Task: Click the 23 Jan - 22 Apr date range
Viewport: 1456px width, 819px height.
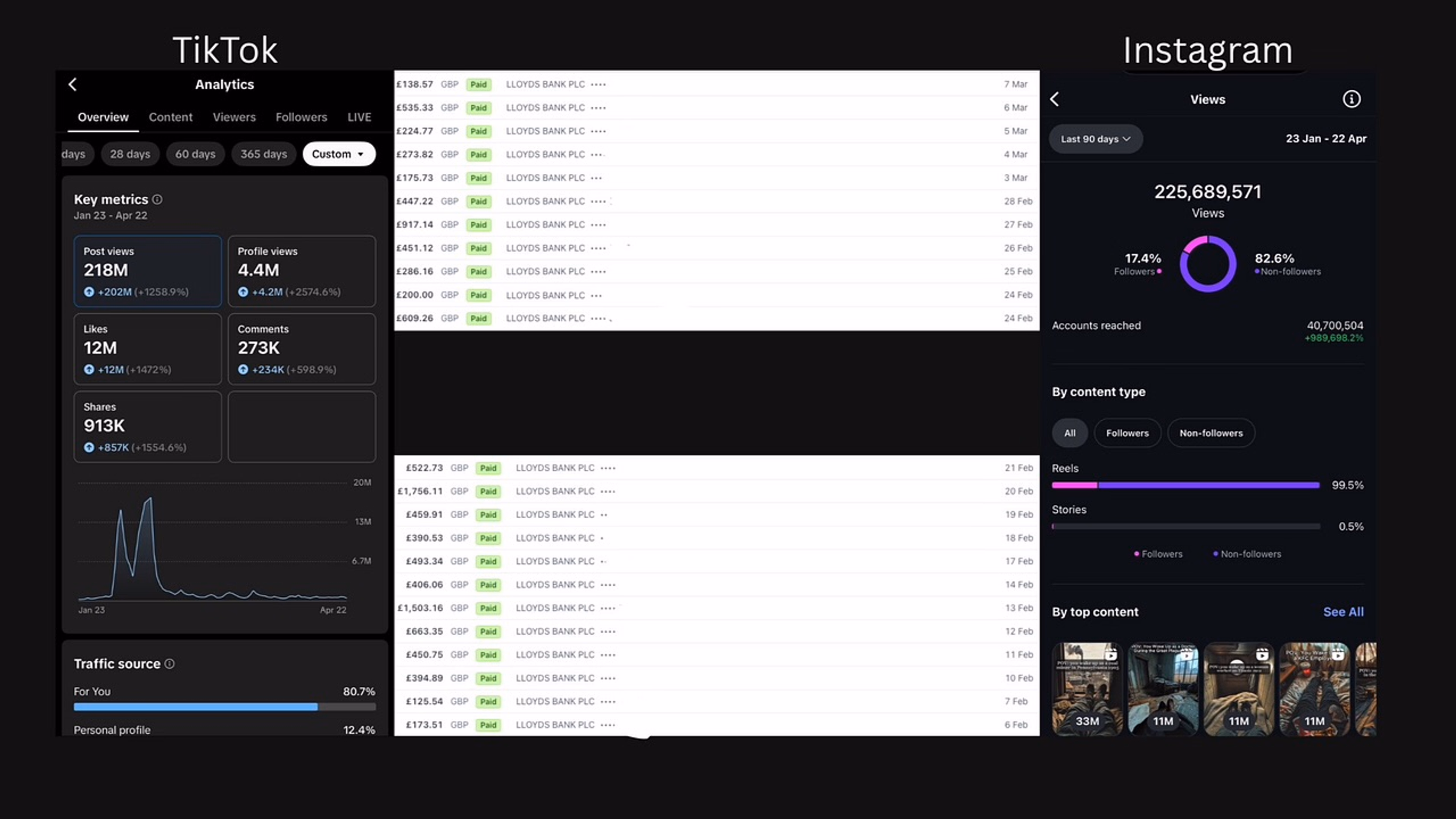Action: [x=1326, y=139]
